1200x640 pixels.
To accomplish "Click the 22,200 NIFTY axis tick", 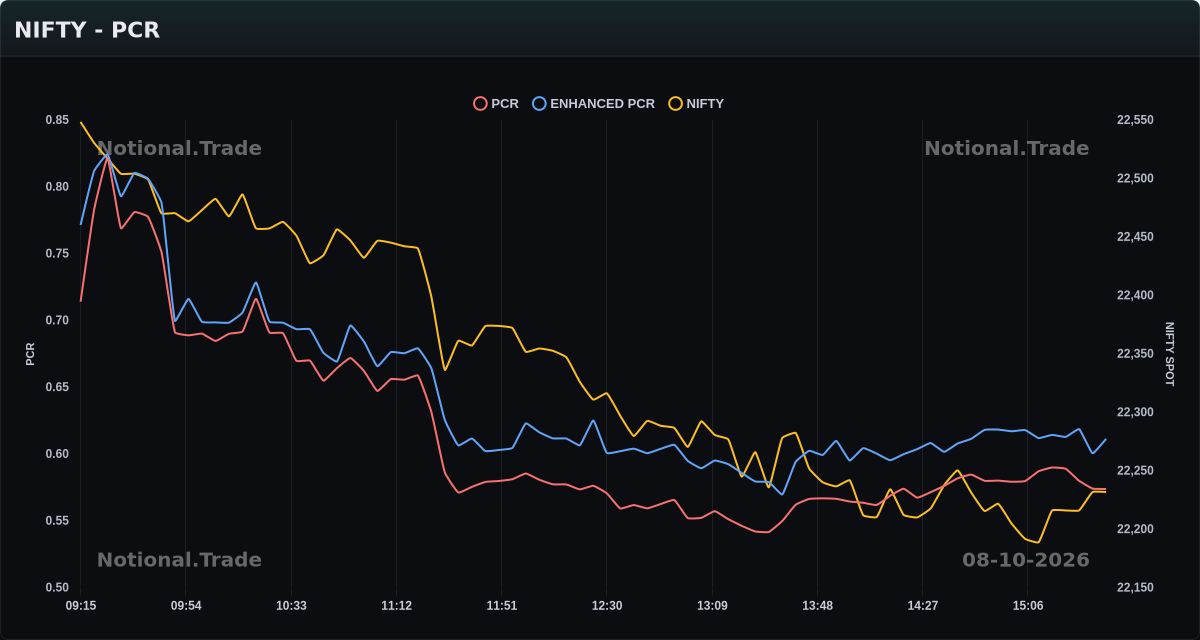I will coord(1135,530).
